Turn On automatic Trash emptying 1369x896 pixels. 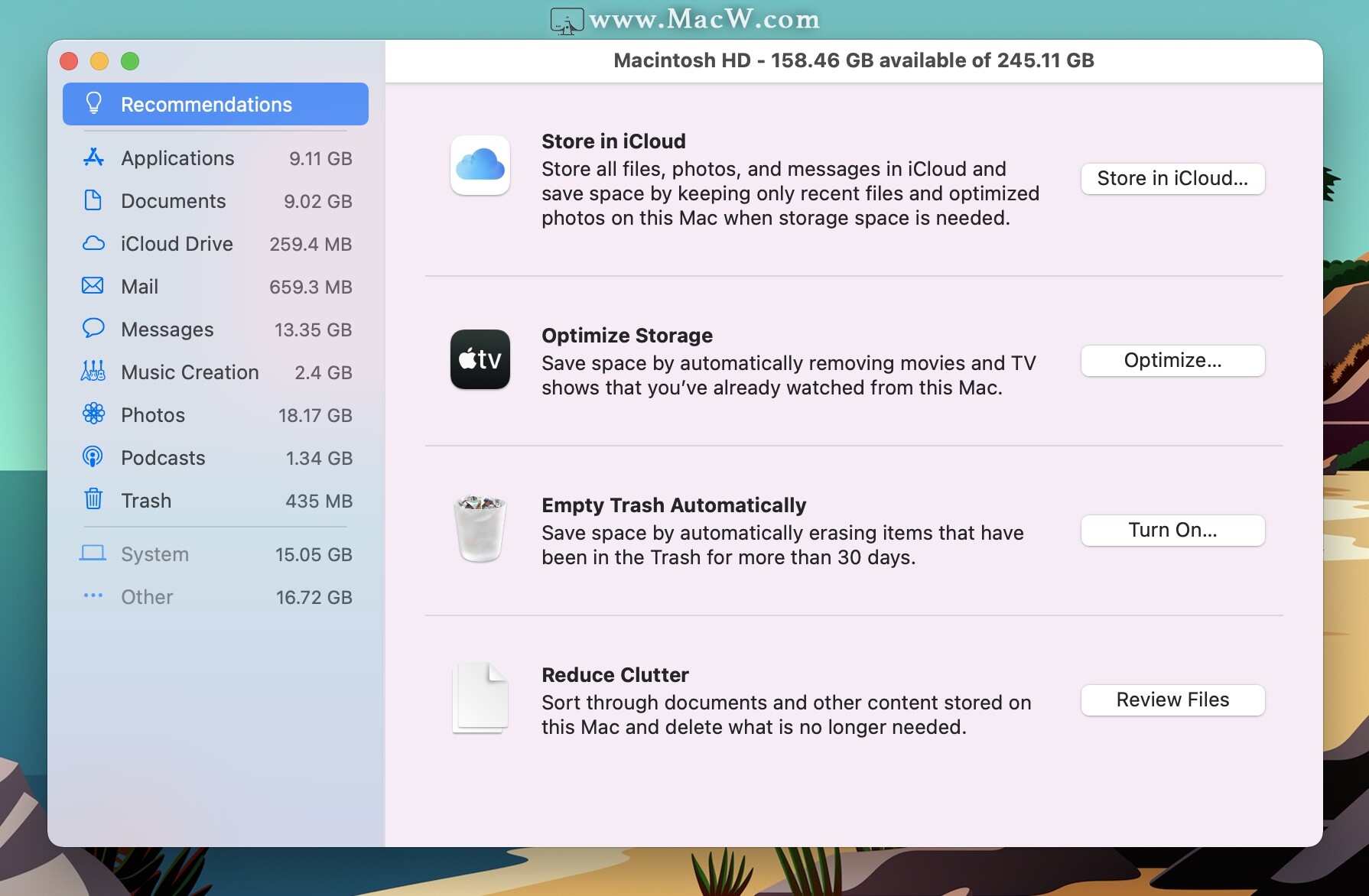1172,531
